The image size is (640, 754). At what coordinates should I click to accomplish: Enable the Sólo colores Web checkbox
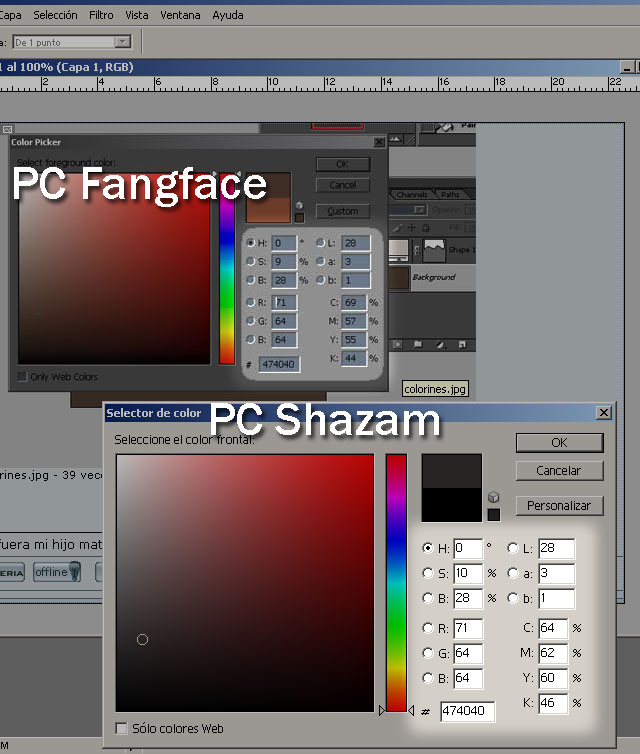[122, 728]
